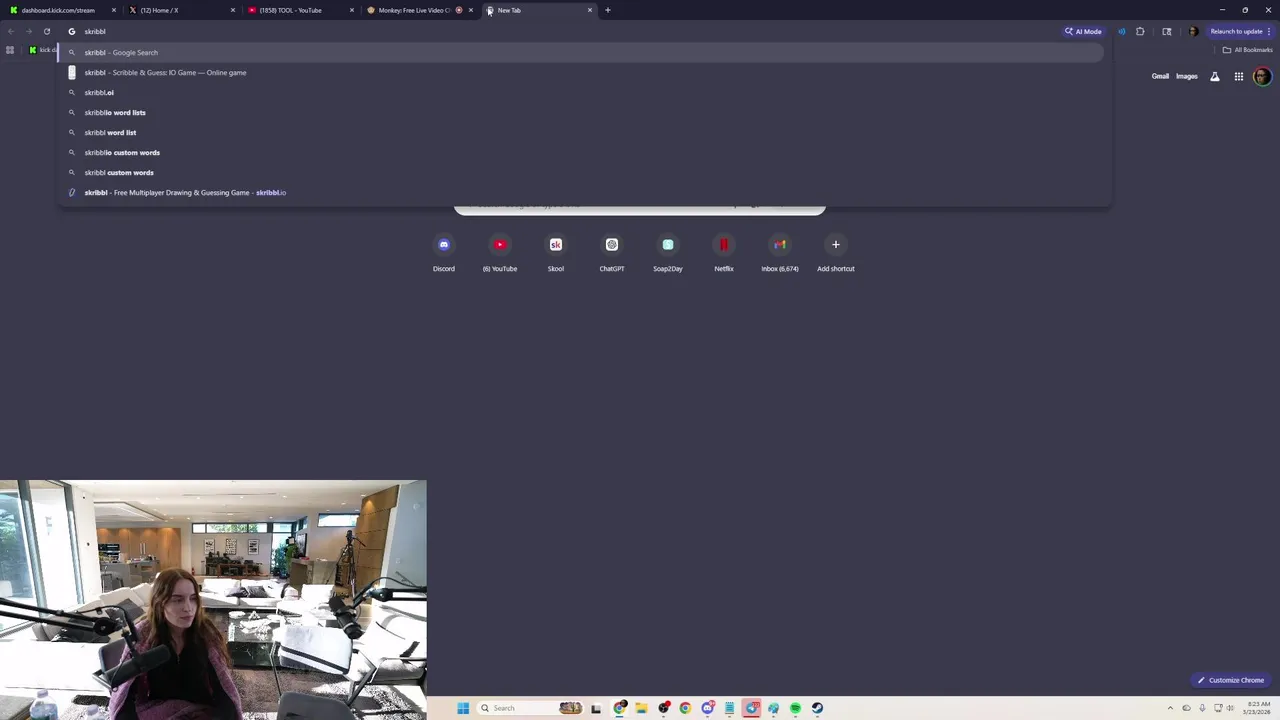Click the AI Mode button

point(1084,31)
